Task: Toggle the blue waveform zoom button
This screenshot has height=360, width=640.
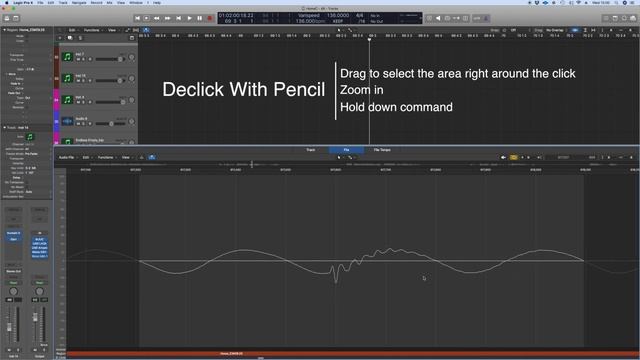Action: 575,30
